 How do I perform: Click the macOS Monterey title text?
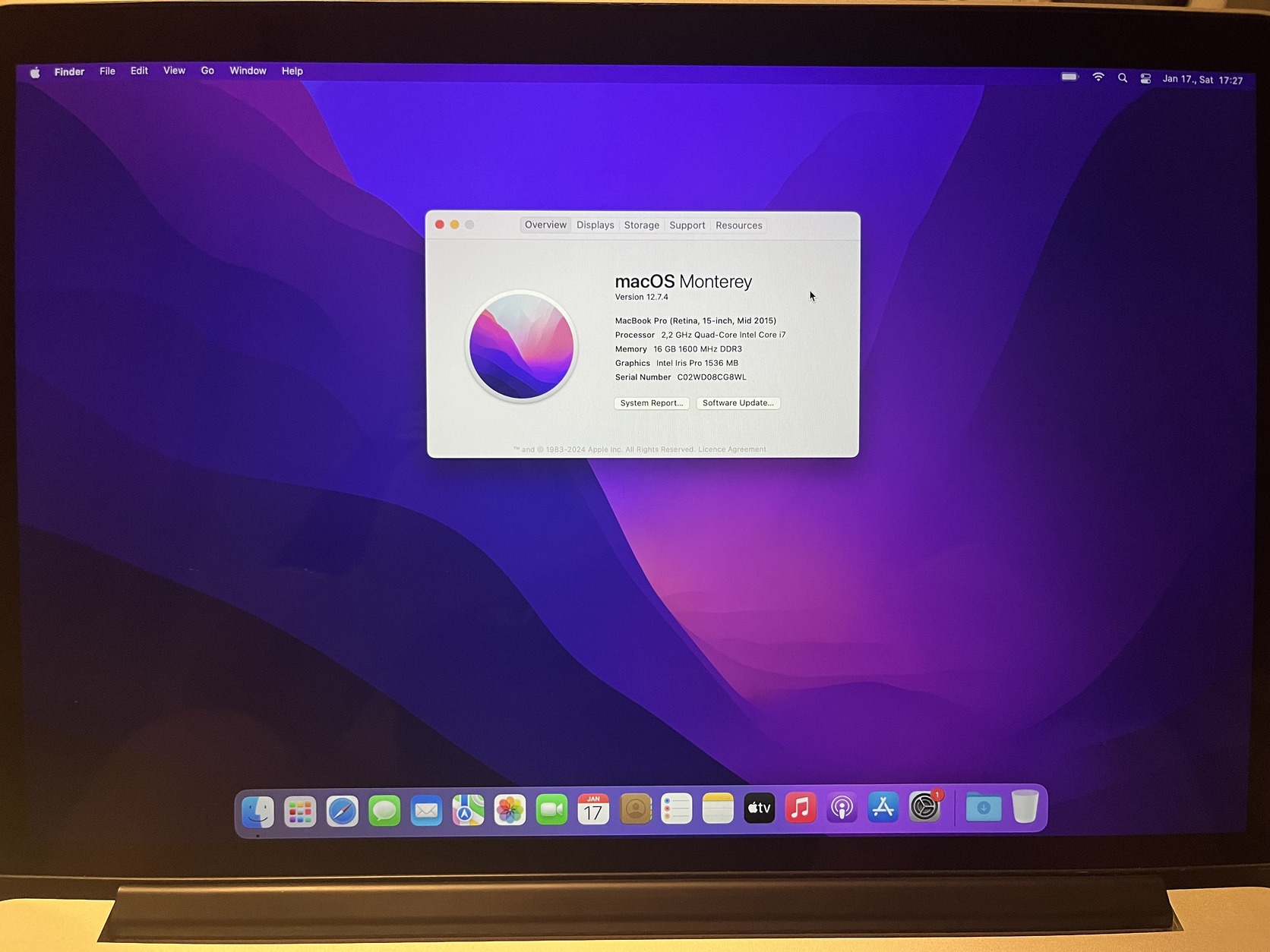(684, 282)
